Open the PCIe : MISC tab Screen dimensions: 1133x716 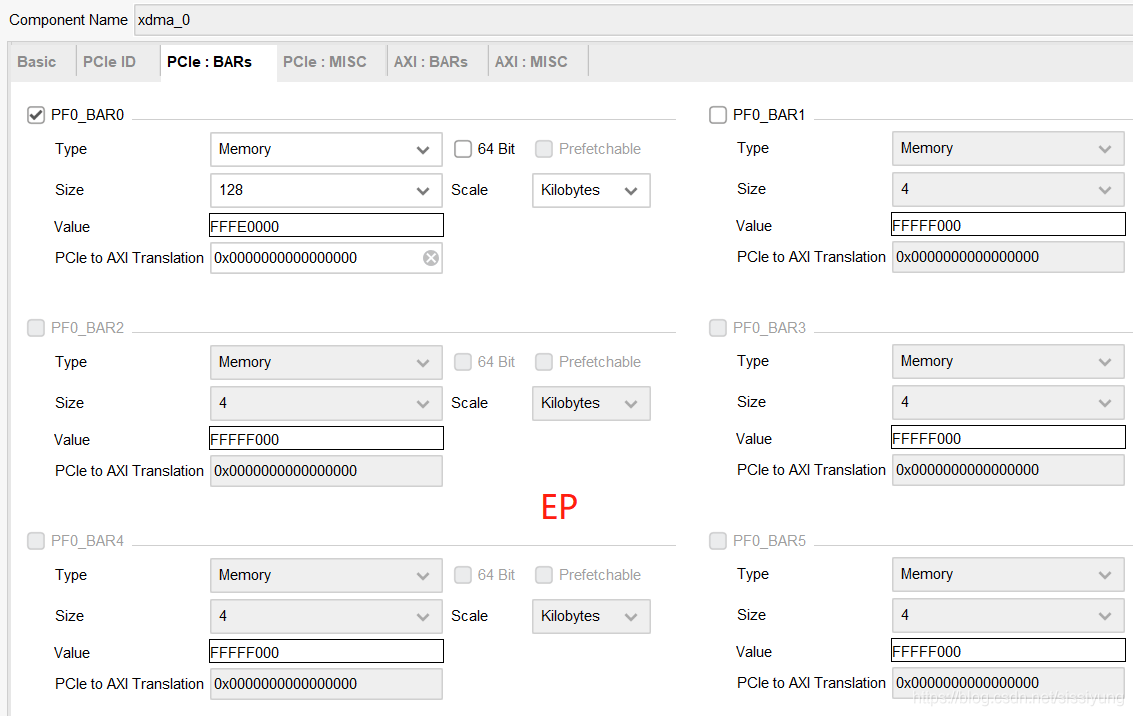coord(324,62)
